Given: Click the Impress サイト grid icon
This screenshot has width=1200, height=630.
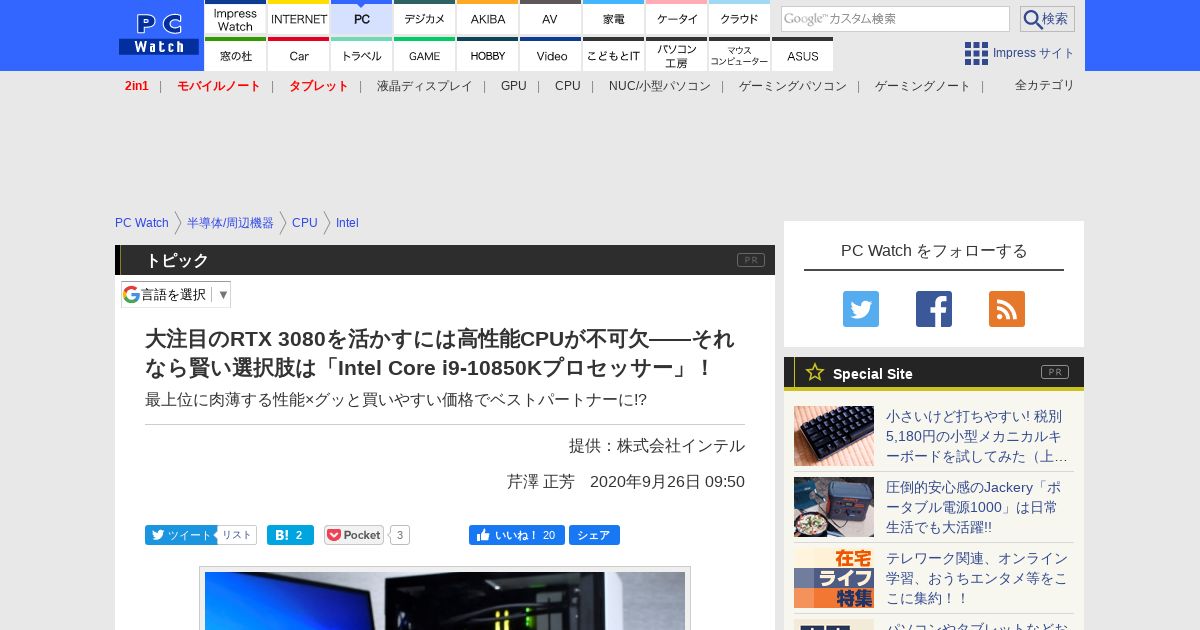Looking at the screenshot, I should pyautogui.click(x=976, y=53).
